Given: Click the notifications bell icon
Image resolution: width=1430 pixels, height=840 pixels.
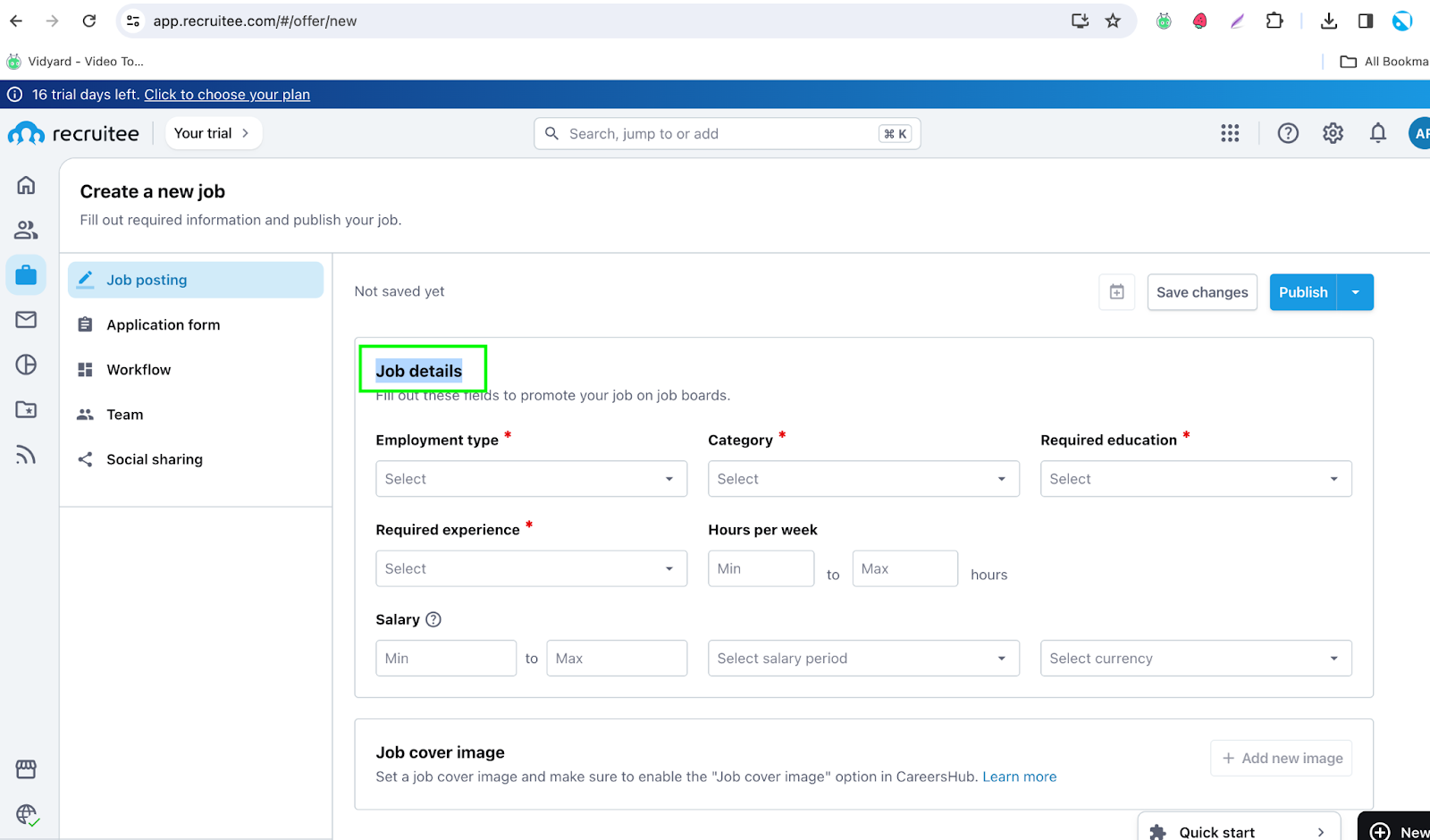Looking at the screenshot, I should click(1377, 133).
